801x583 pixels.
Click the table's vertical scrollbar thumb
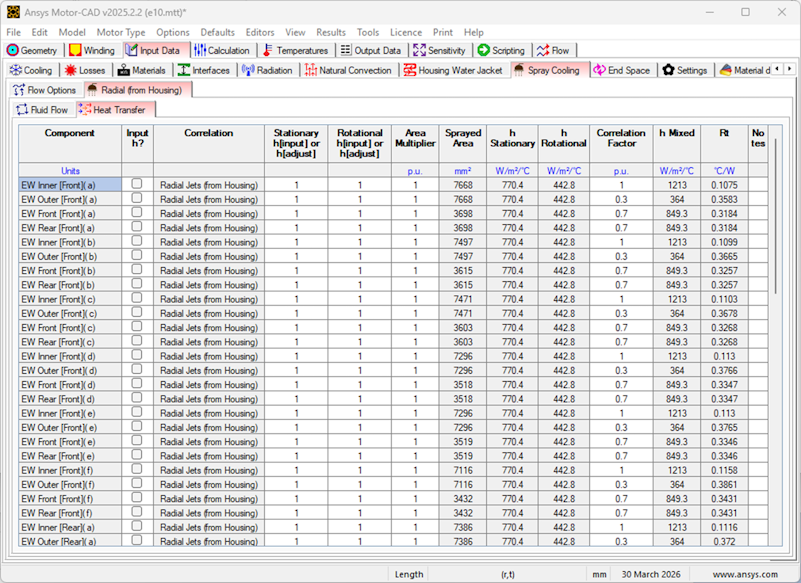(775, 215)
